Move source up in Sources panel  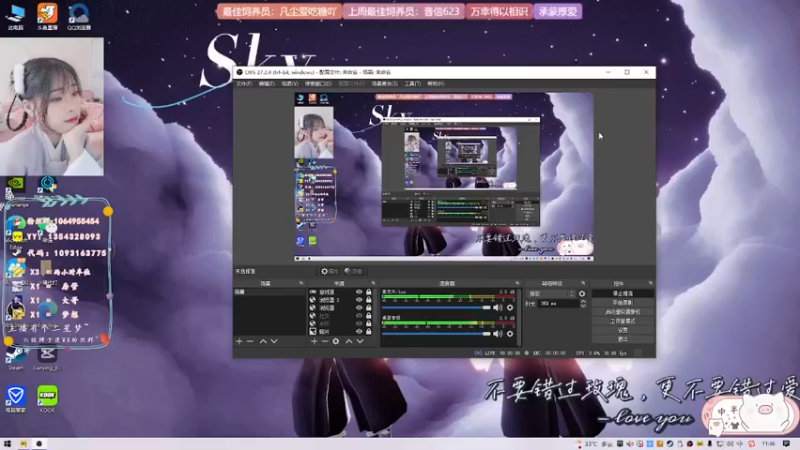point(349,341)
